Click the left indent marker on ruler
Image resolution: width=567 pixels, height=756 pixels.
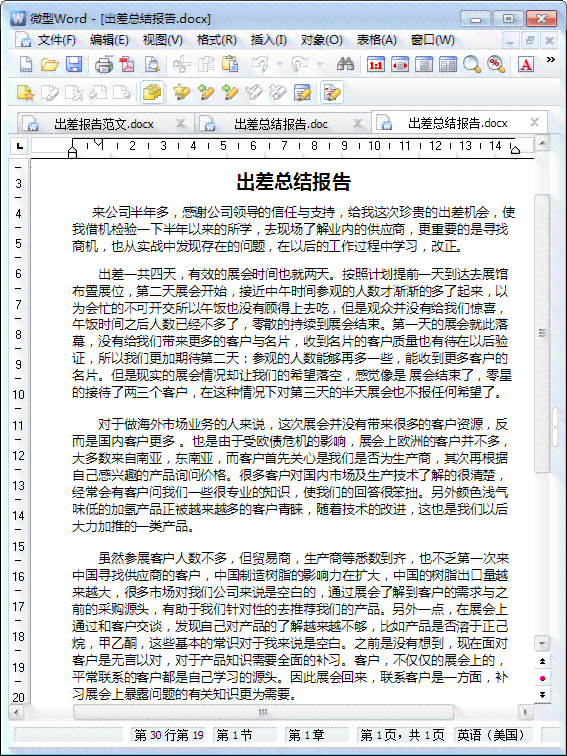click(x=72, y=152)
